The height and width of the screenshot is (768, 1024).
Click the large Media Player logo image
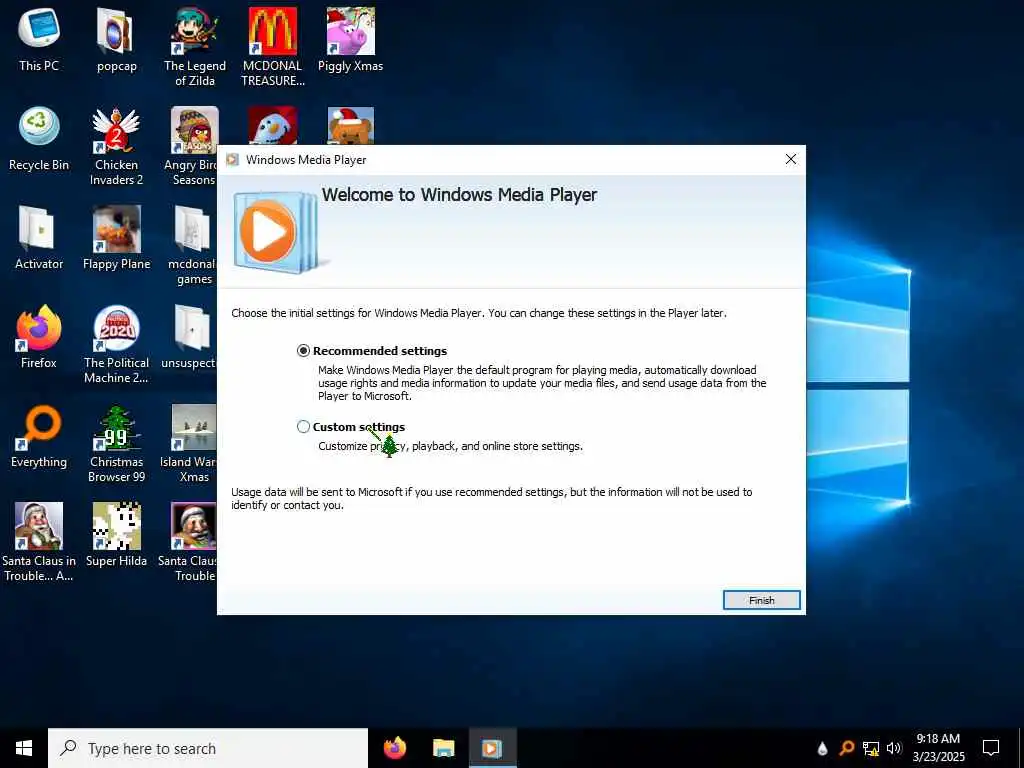(x=278, y=231)
